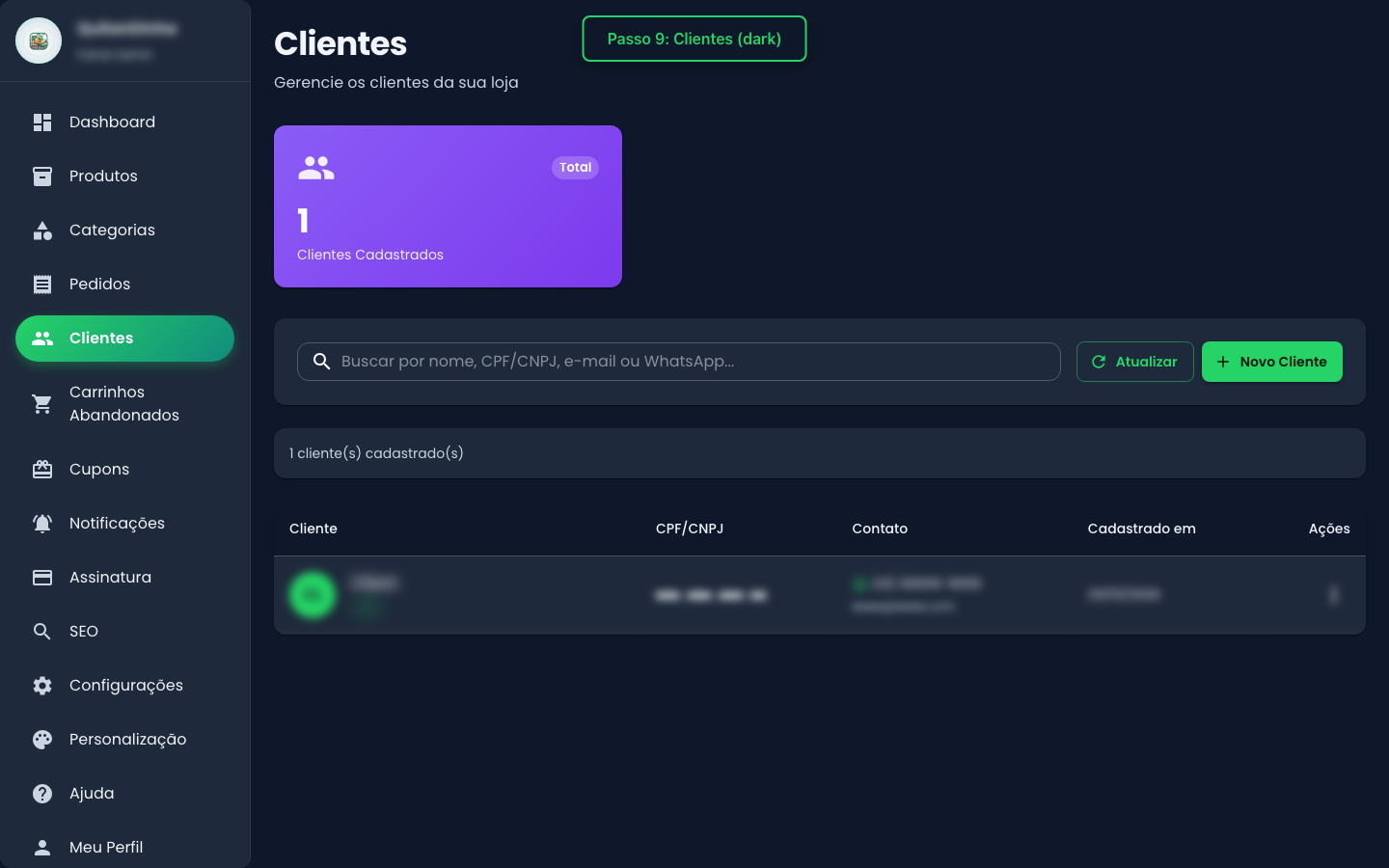
Task: Go to the SEO section
Action: [x=84, y=632]
